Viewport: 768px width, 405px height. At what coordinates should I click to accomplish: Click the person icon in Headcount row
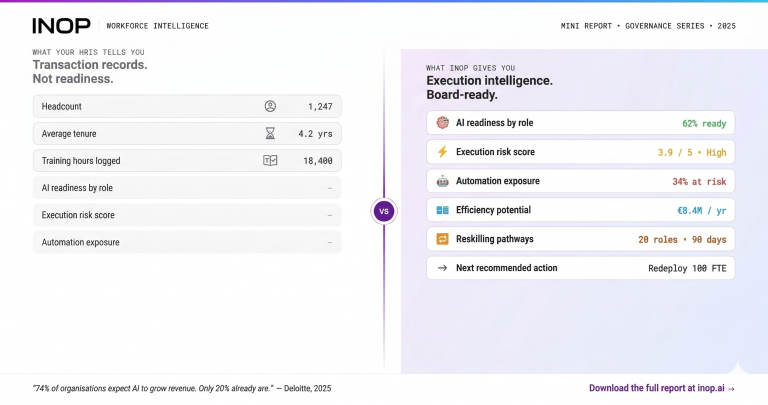[270, 106]
